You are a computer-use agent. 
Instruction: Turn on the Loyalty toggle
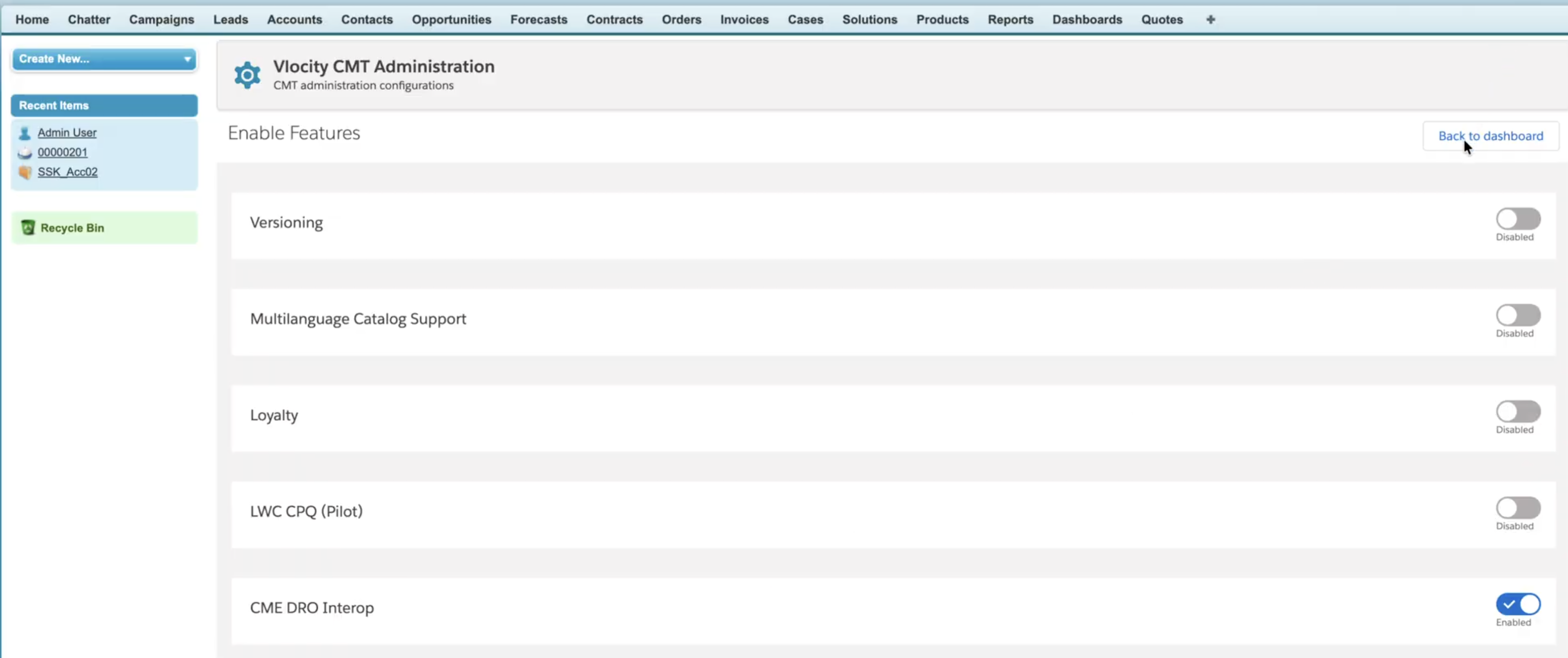1518,411
